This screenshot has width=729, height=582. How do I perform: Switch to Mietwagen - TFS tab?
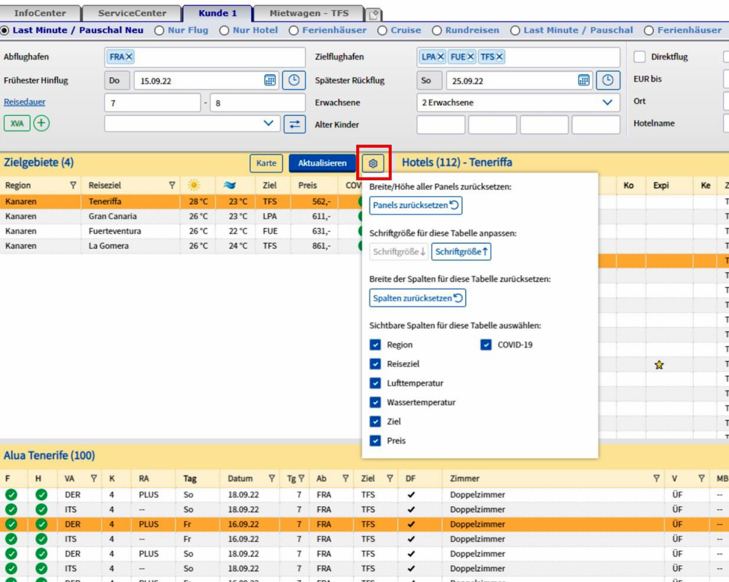pyautogui.click(x=309, y=13)
